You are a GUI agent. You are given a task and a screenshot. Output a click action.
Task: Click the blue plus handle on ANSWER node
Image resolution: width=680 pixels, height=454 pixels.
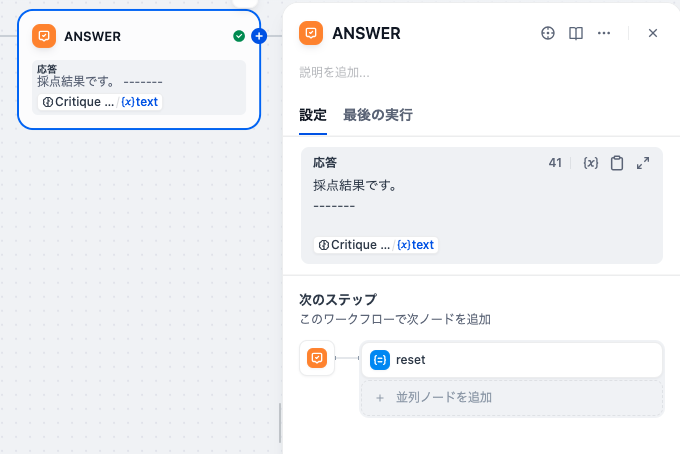point(259,36)
